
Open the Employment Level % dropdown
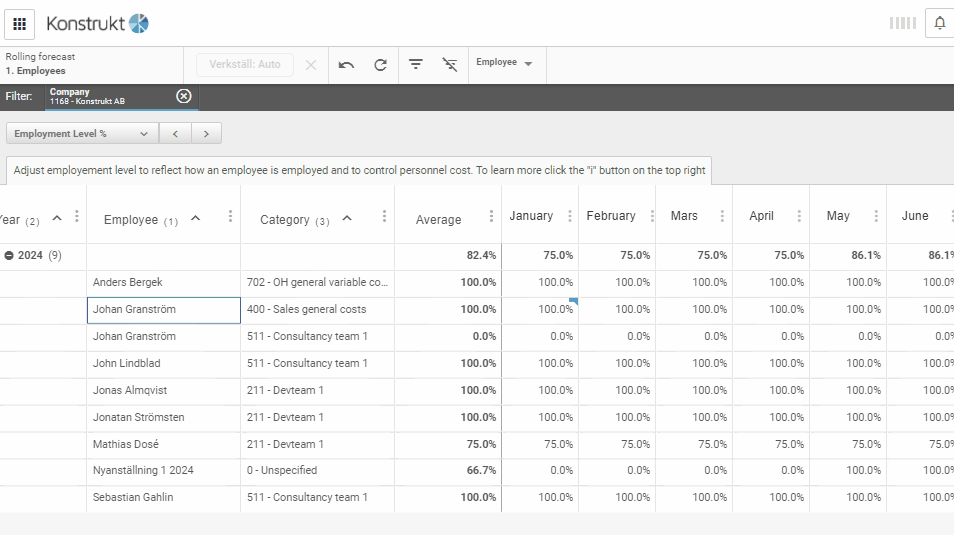click(82, 134)
